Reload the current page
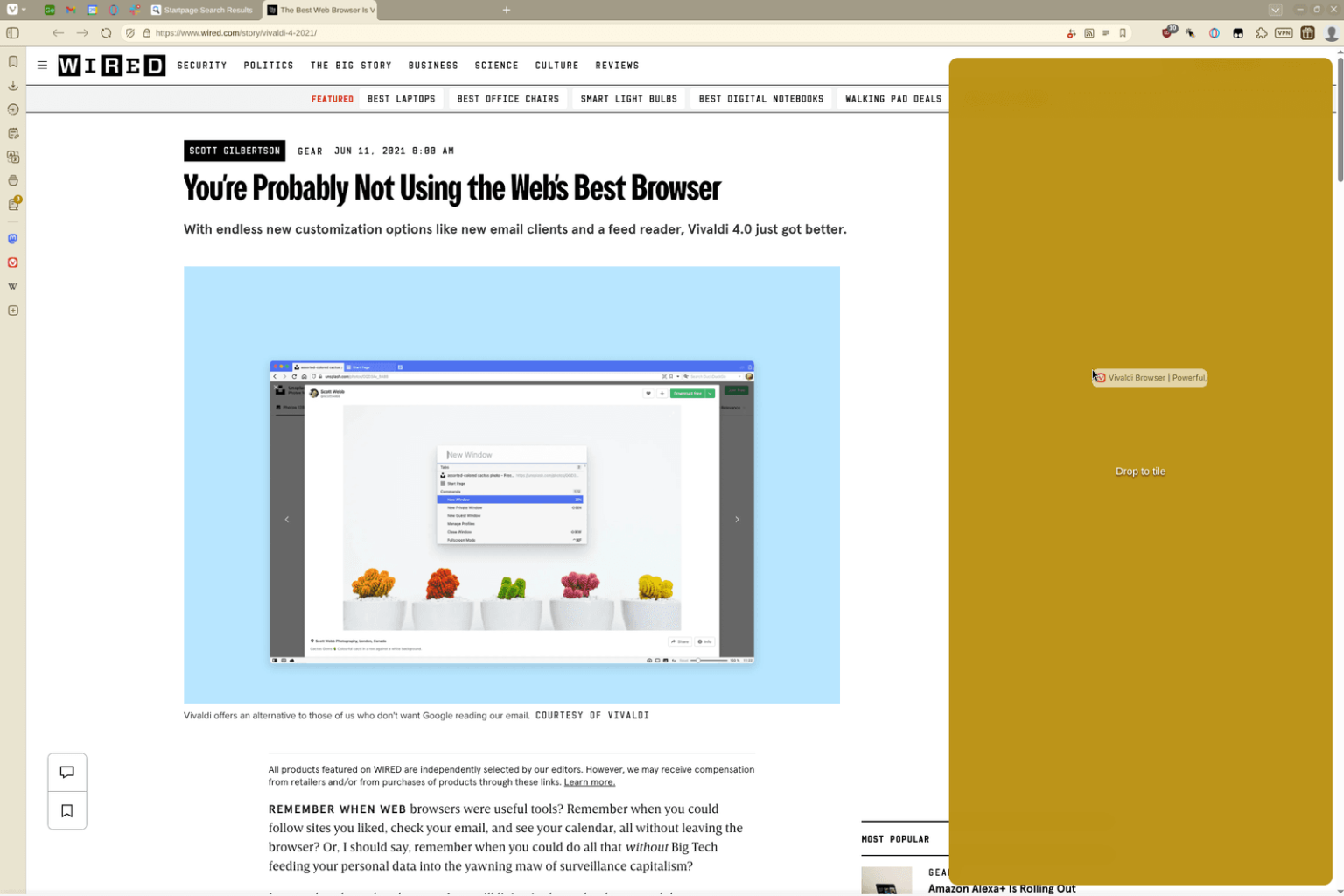1344x896 pixels. [106, 33]
